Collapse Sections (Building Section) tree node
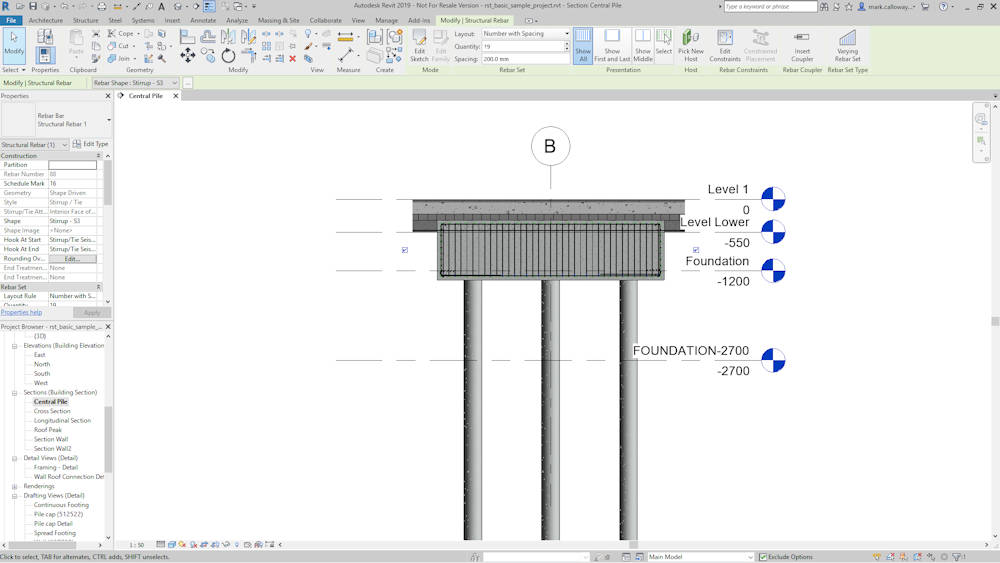 click(x=14, y=393)
